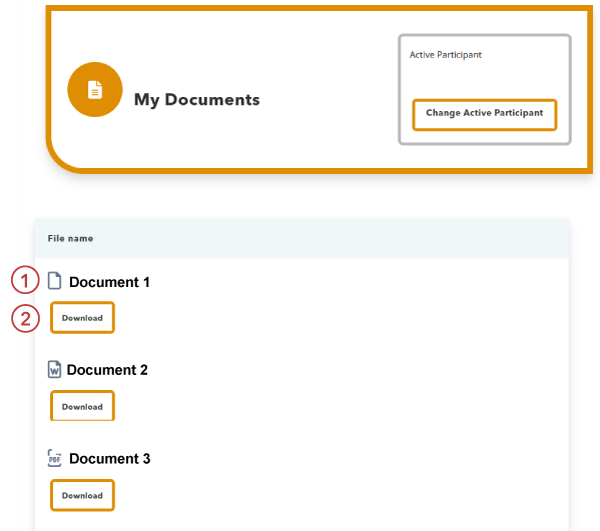Click the blank file icon beside Document 1

55,281
